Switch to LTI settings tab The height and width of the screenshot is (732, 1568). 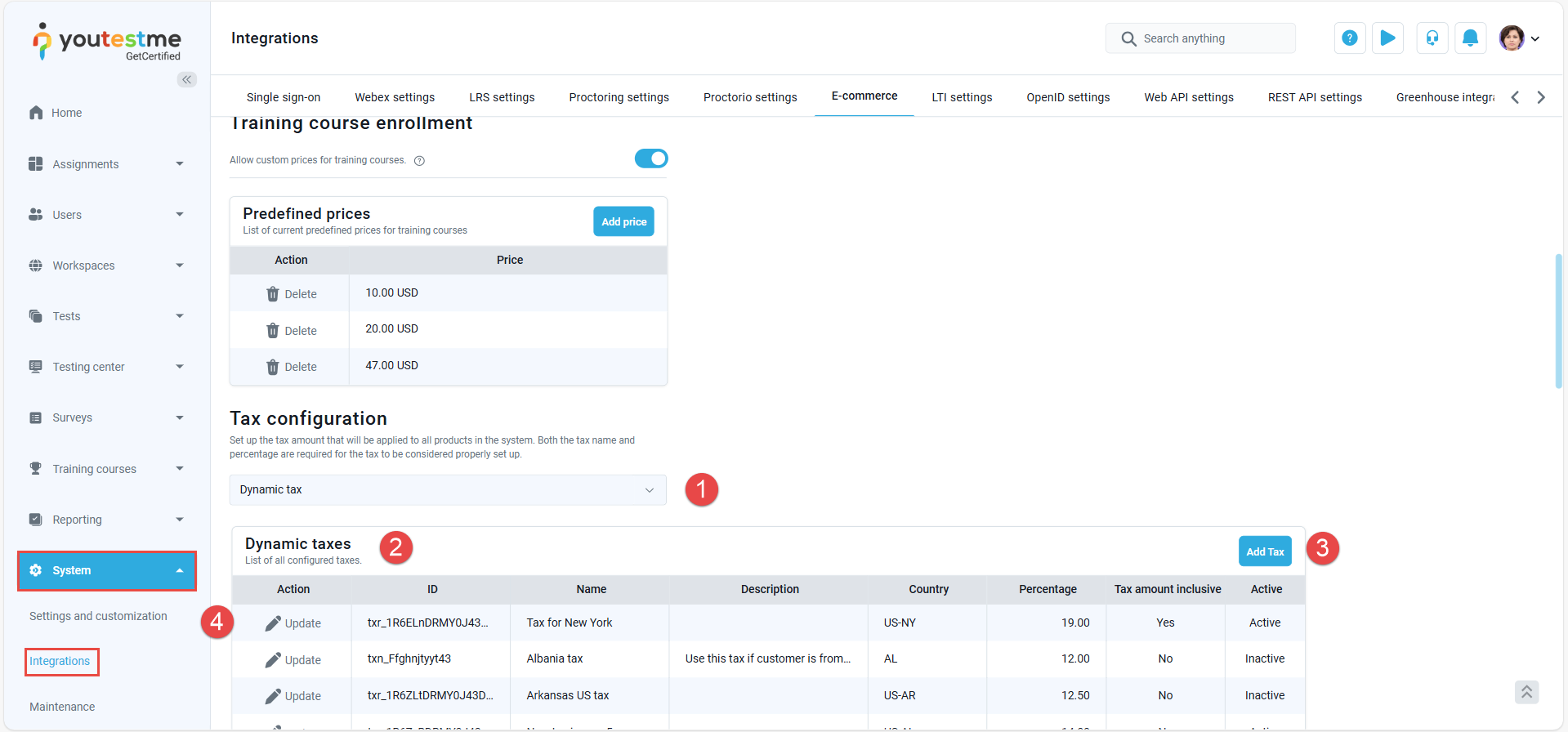[x=962, y=97]
